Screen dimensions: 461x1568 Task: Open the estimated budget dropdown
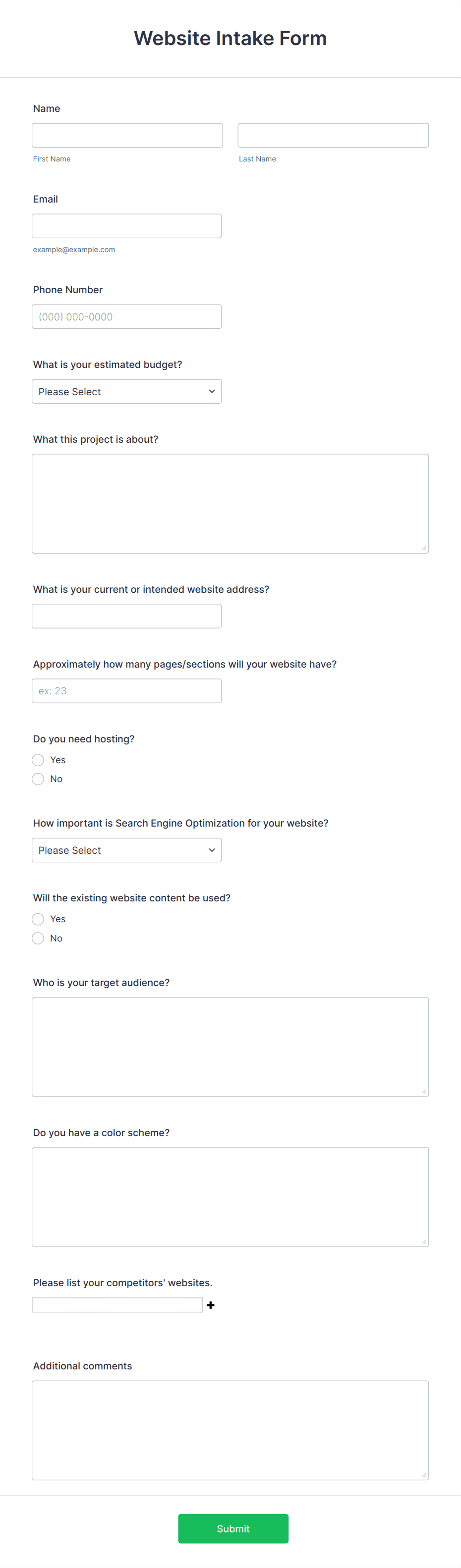[126, 391]
